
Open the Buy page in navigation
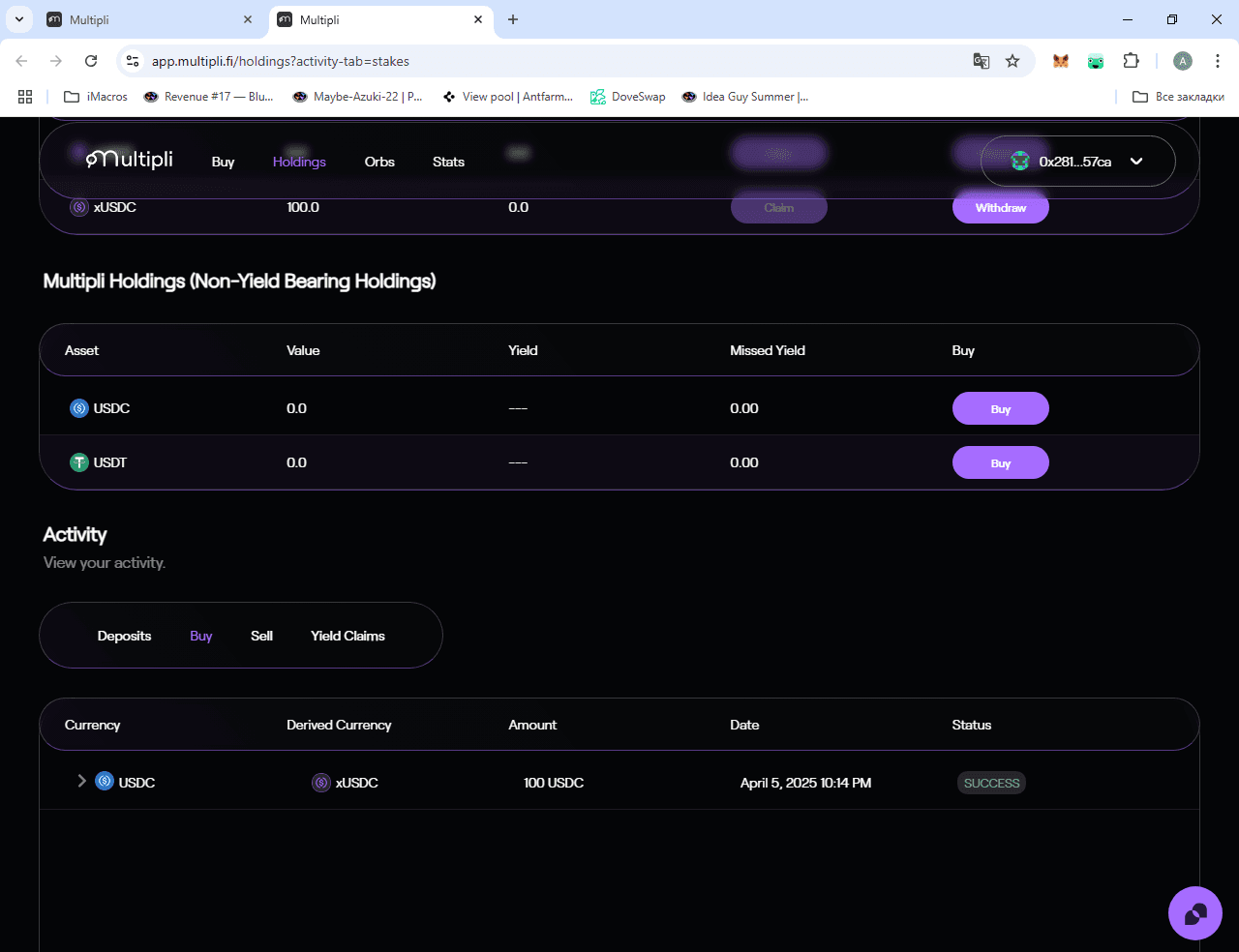point(223,162)
